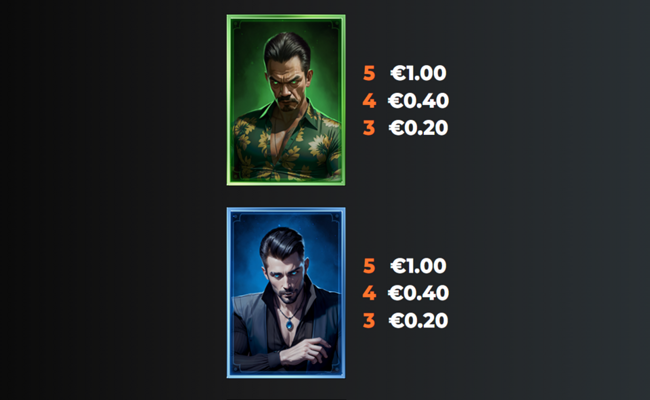Click orange 3 count beside green symbol
The image size is (650, 400).
(369, 128)
